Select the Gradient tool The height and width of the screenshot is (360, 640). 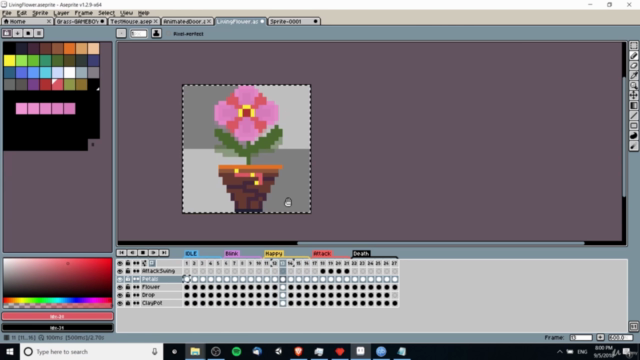(x=633, y=106)
